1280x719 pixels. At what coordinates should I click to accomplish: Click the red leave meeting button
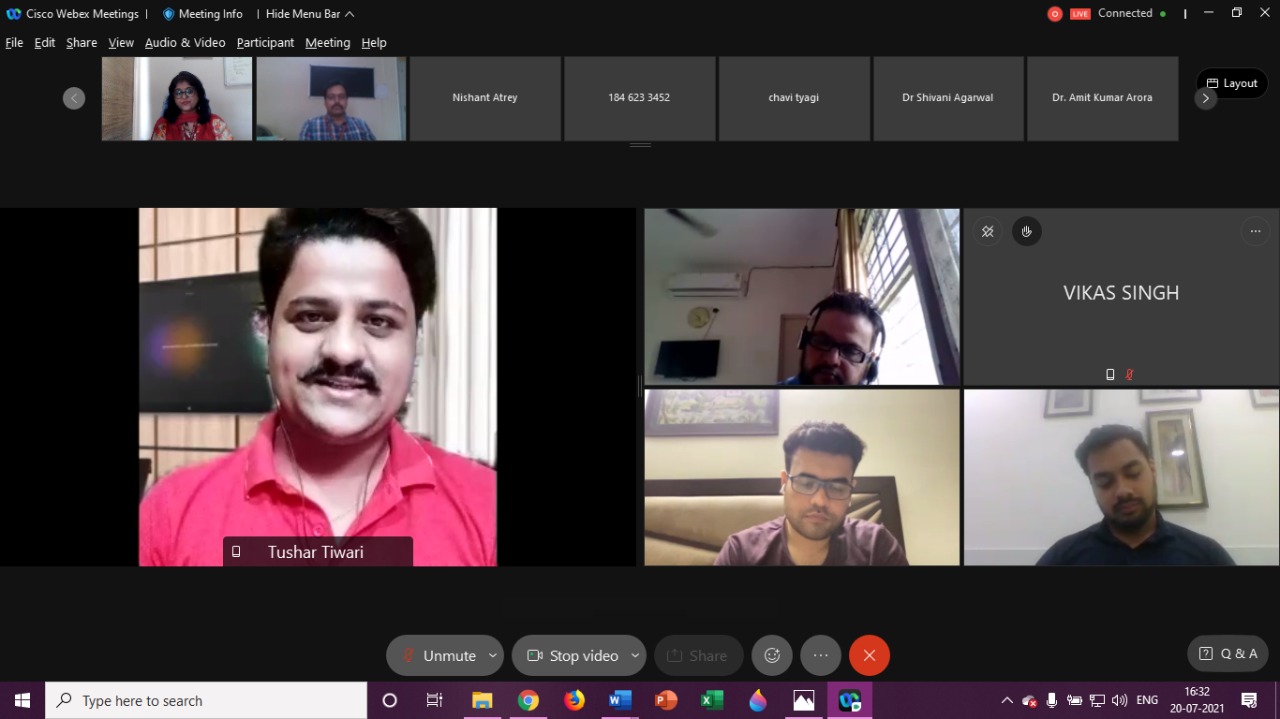click(x=869, y=656)
